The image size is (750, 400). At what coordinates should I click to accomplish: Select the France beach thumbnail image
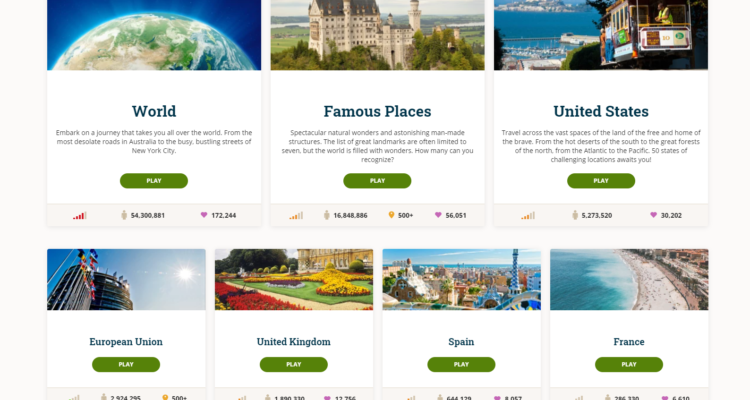(629, 279)
